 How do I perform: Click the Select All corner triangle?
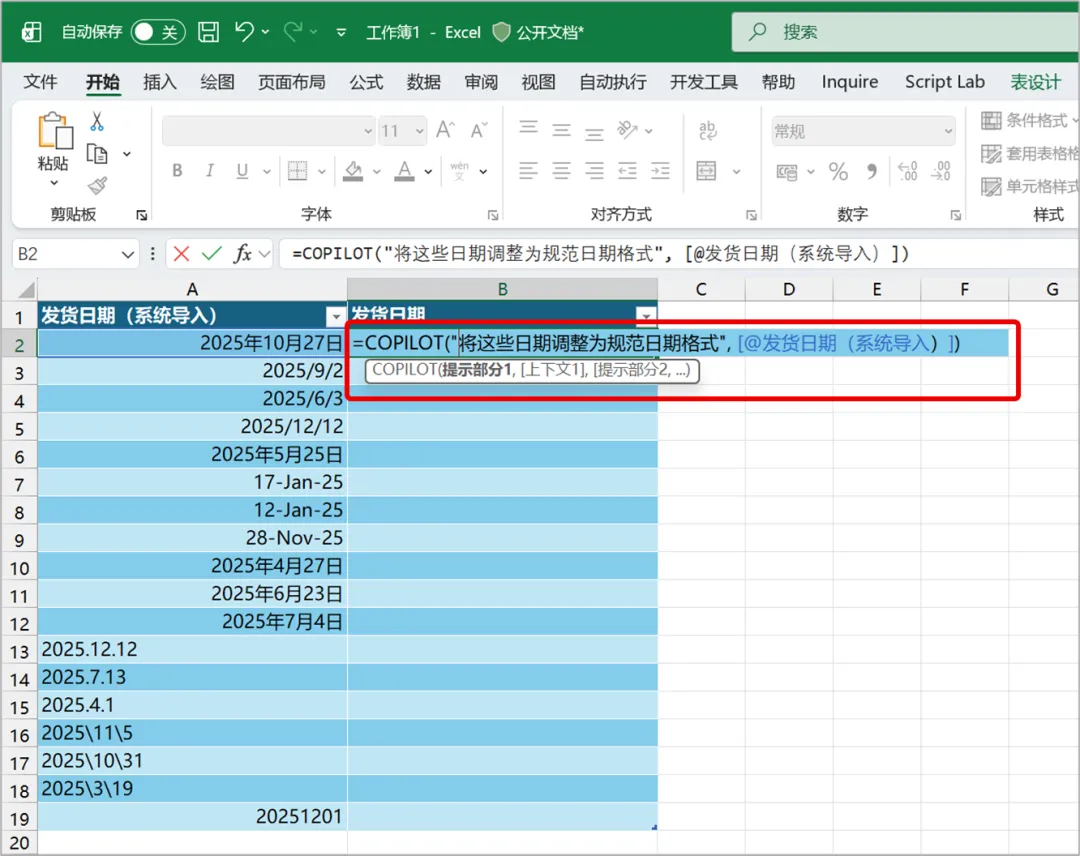(x=25, y=289)
